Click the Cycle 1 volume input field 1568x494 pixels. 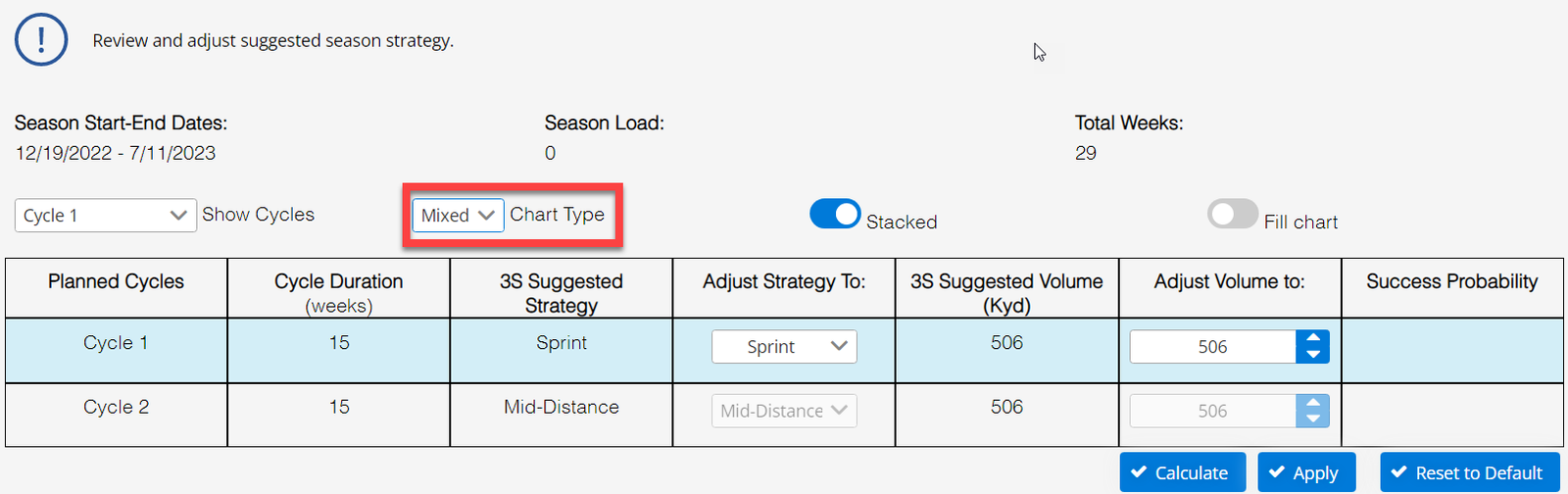pyautogui.click(x=1213, y=347)
